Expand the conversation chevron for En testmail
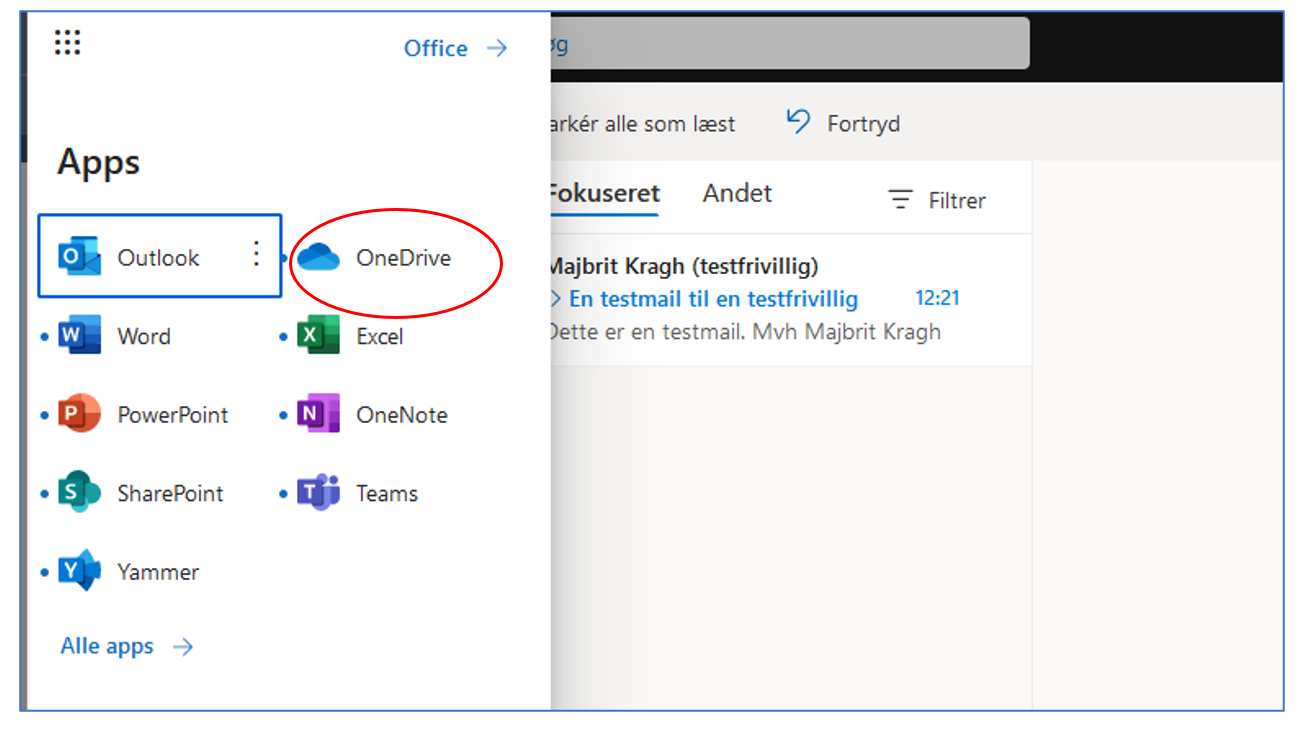Screen dimensions: 1304x730 click(556, 298)
